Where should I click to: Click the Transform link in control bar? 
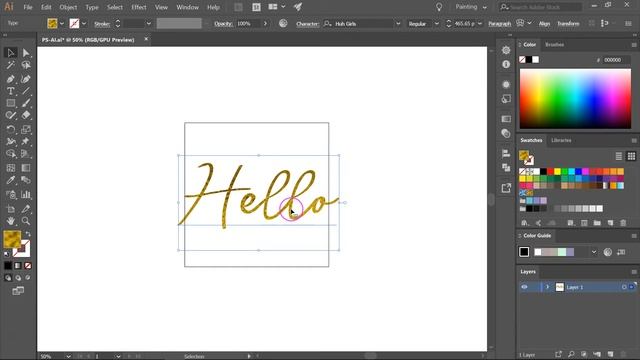pyautogui.click(x=568, y=24)
